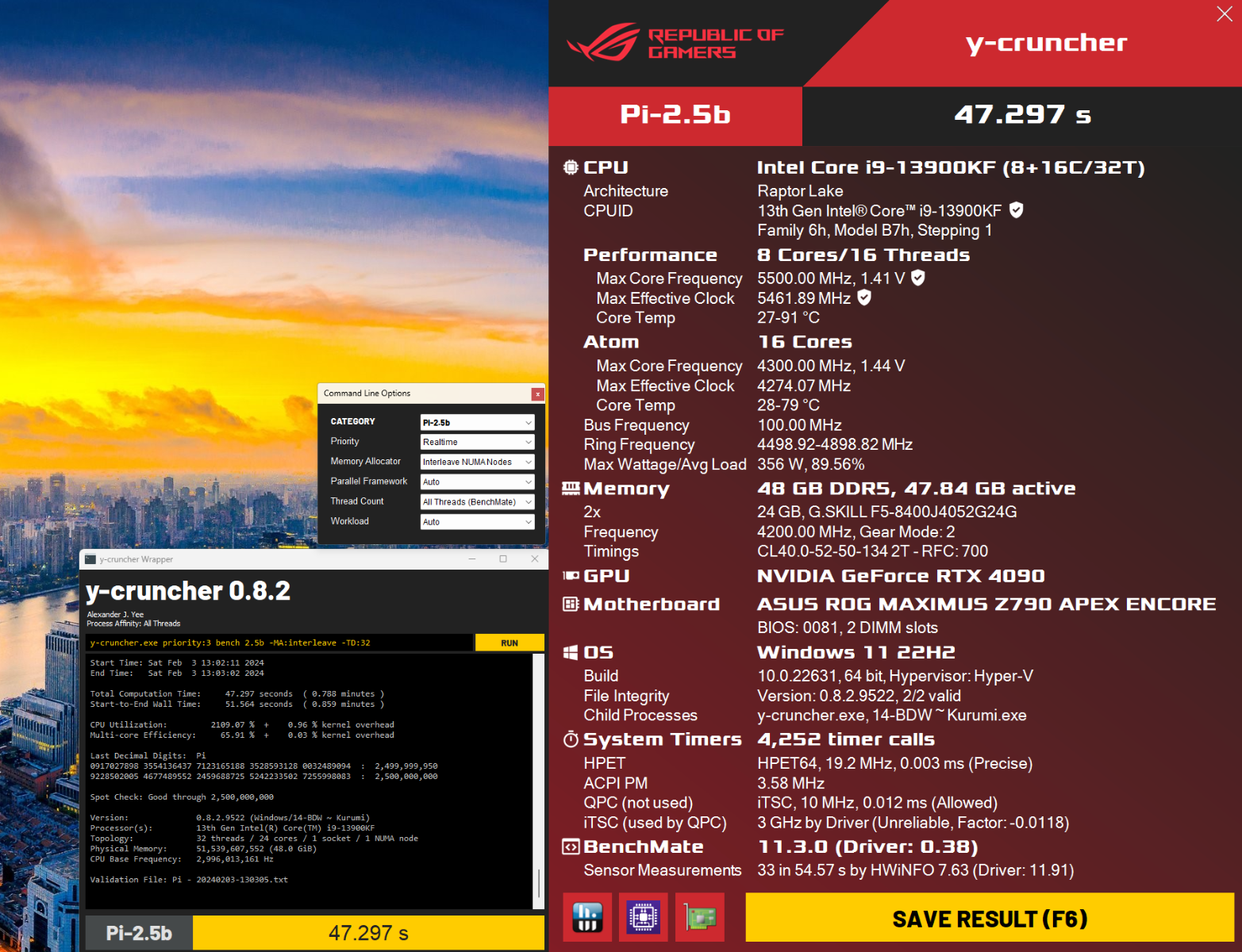The height and width of the screenshot is (952, 1242).
Task: Click the Motherboard section icon
Action: (571, 605)
